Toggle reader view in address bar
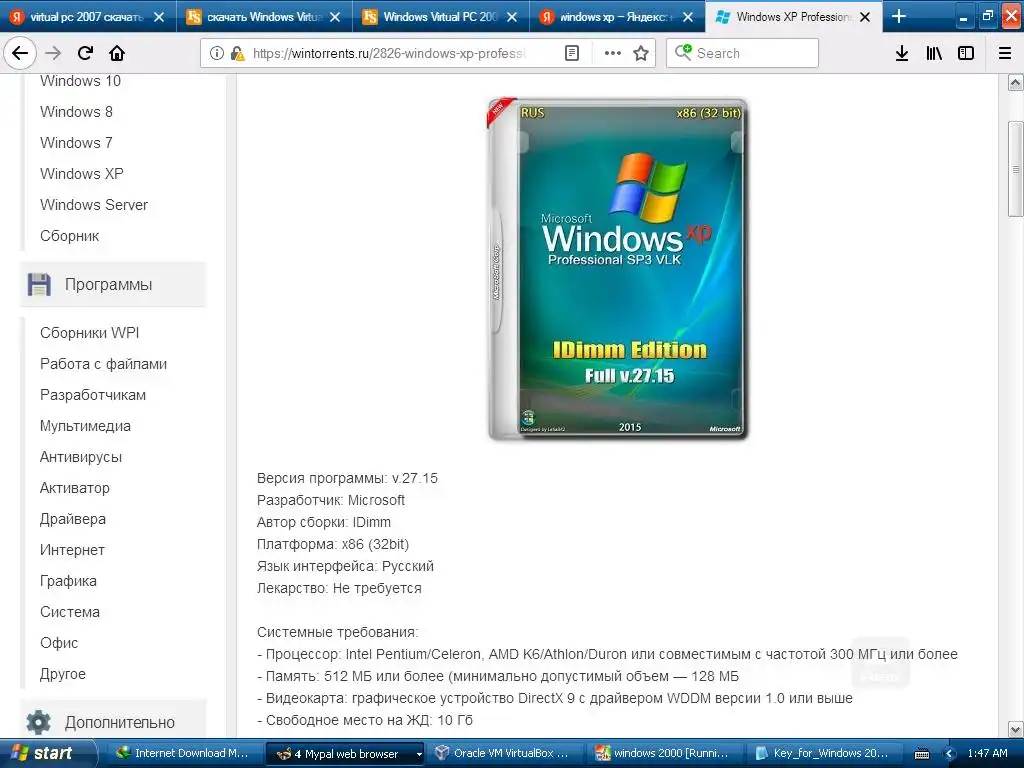The height and width of the screenshot is (768, 1024). 571,53
